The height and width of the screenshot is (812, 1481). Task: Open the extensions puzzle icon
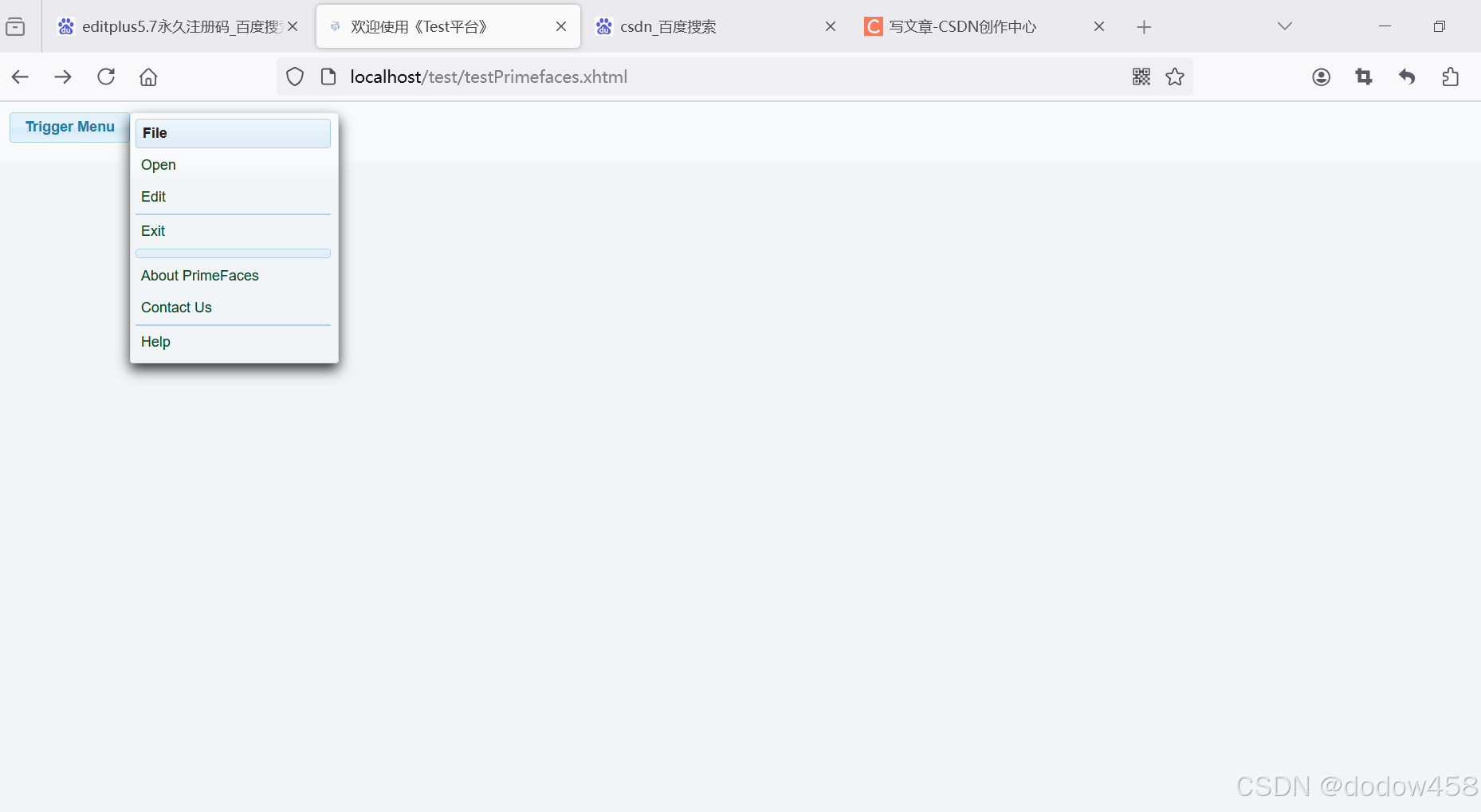[1451, 76]
